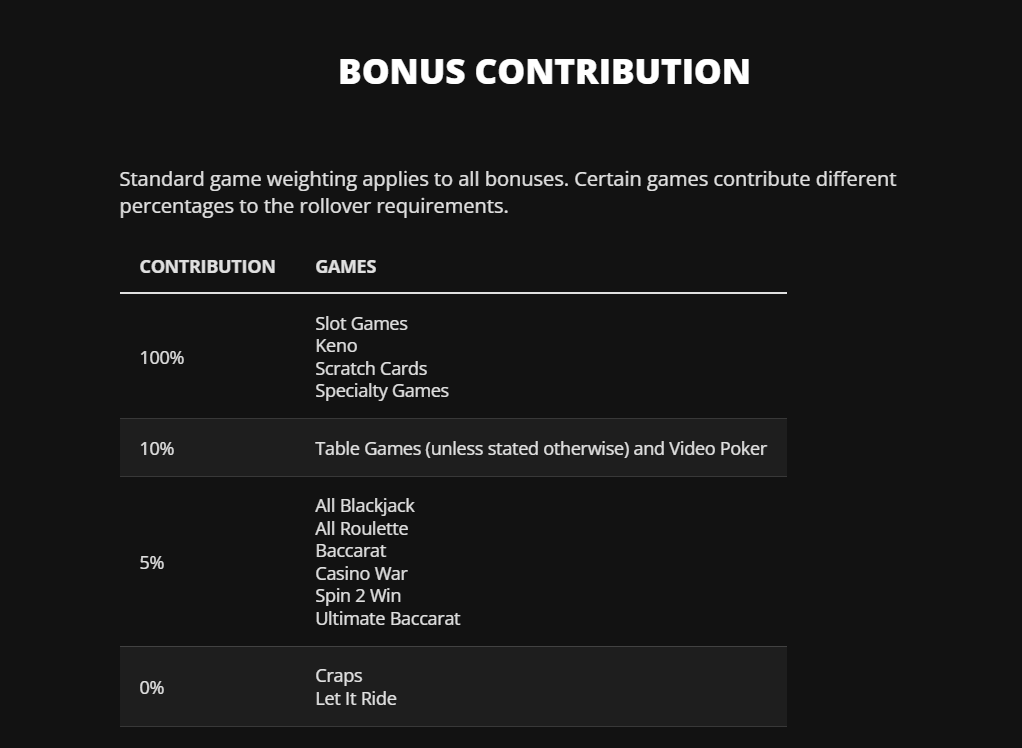Select the CONTRIBUTION column header
The width and height of the screenshot is (1022, 748).
(207, 267)
